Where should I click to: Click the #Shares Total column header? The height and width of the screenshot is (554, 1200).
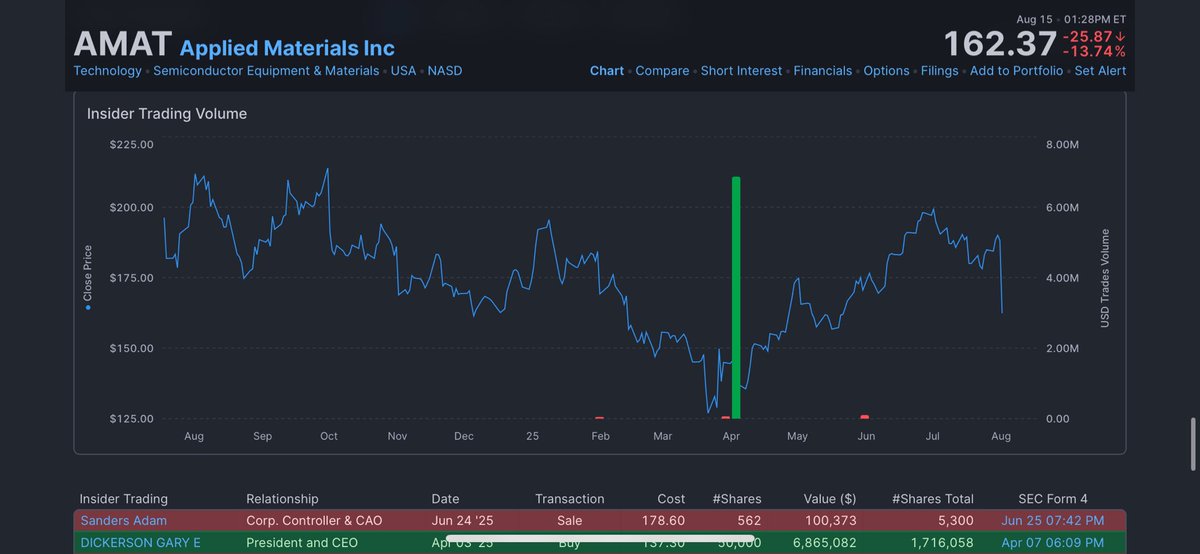pos(933,499)
